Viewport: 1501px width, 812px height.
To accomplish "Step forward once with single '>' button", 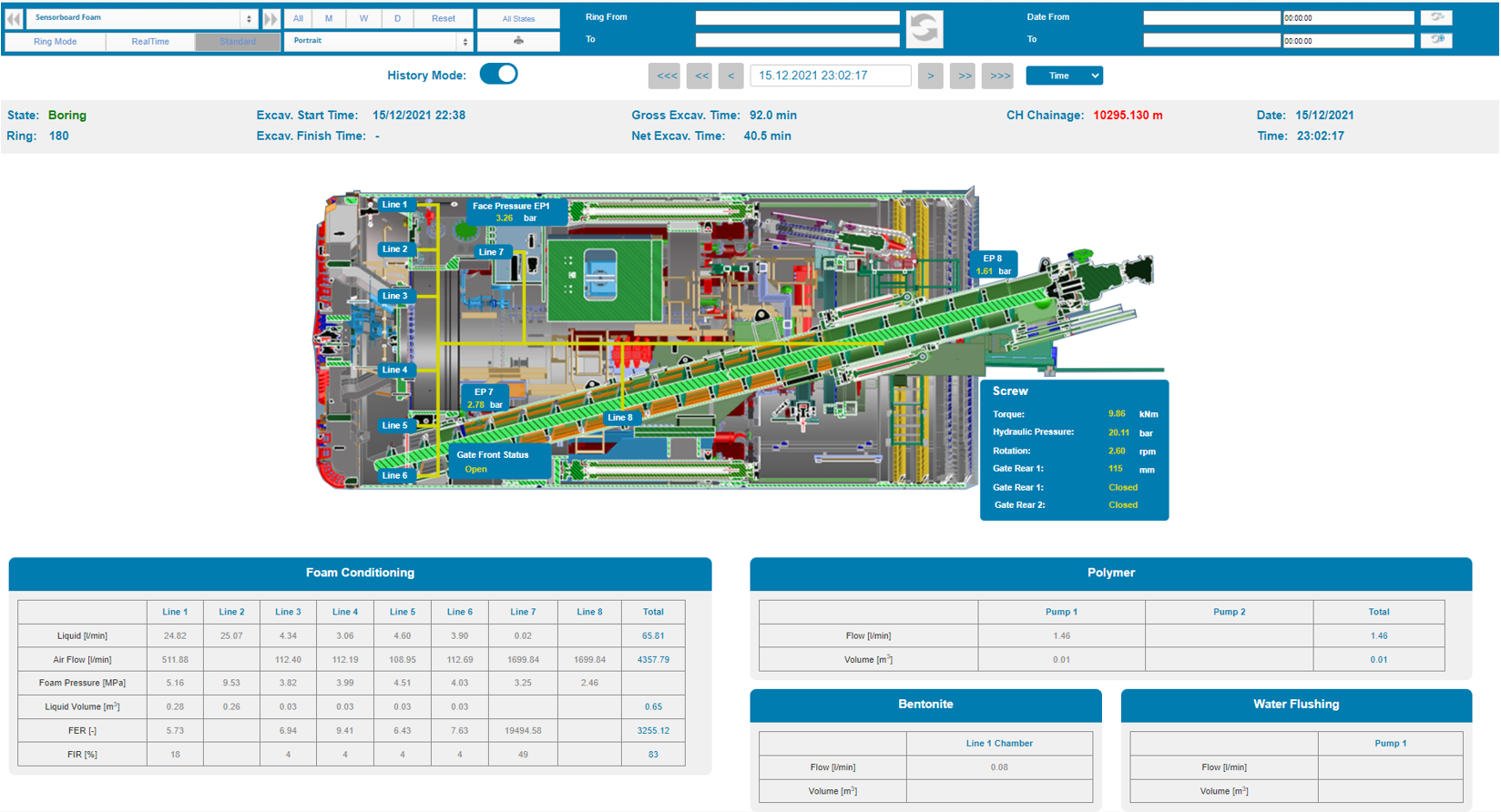I will (930, 76).
